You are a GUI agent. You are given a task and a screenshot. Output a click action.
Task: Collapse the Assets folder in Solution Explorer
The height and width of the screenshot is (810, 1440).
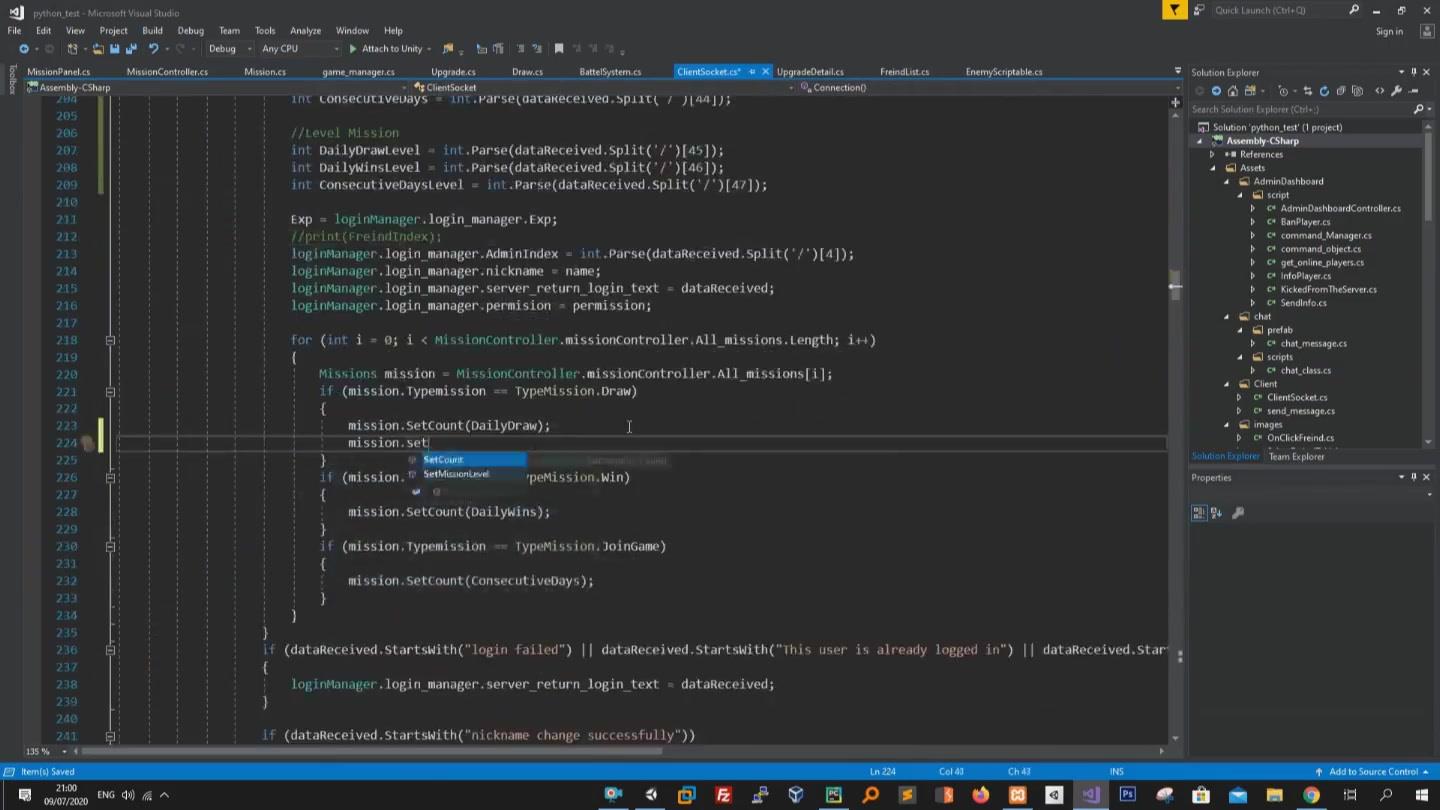tap(1213, 168)
